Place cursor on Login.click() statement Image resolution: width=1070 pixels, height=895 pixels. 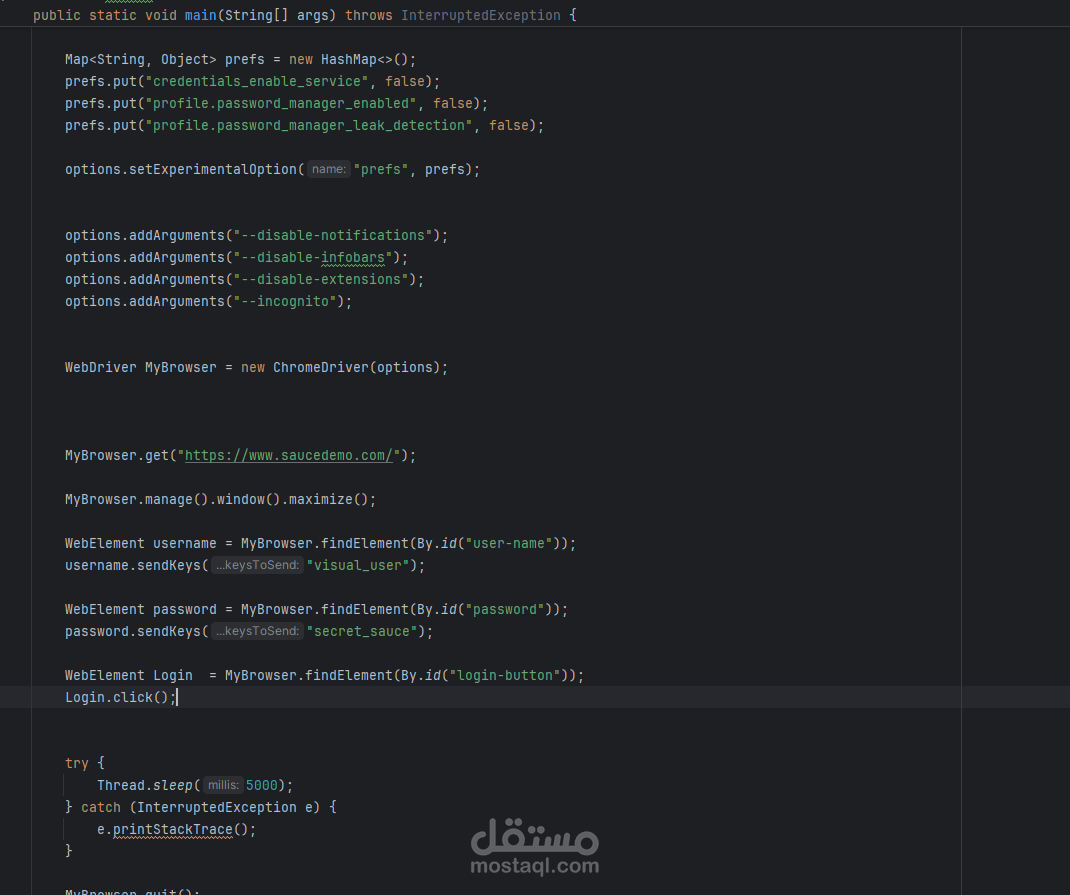[x=121, y=697]
